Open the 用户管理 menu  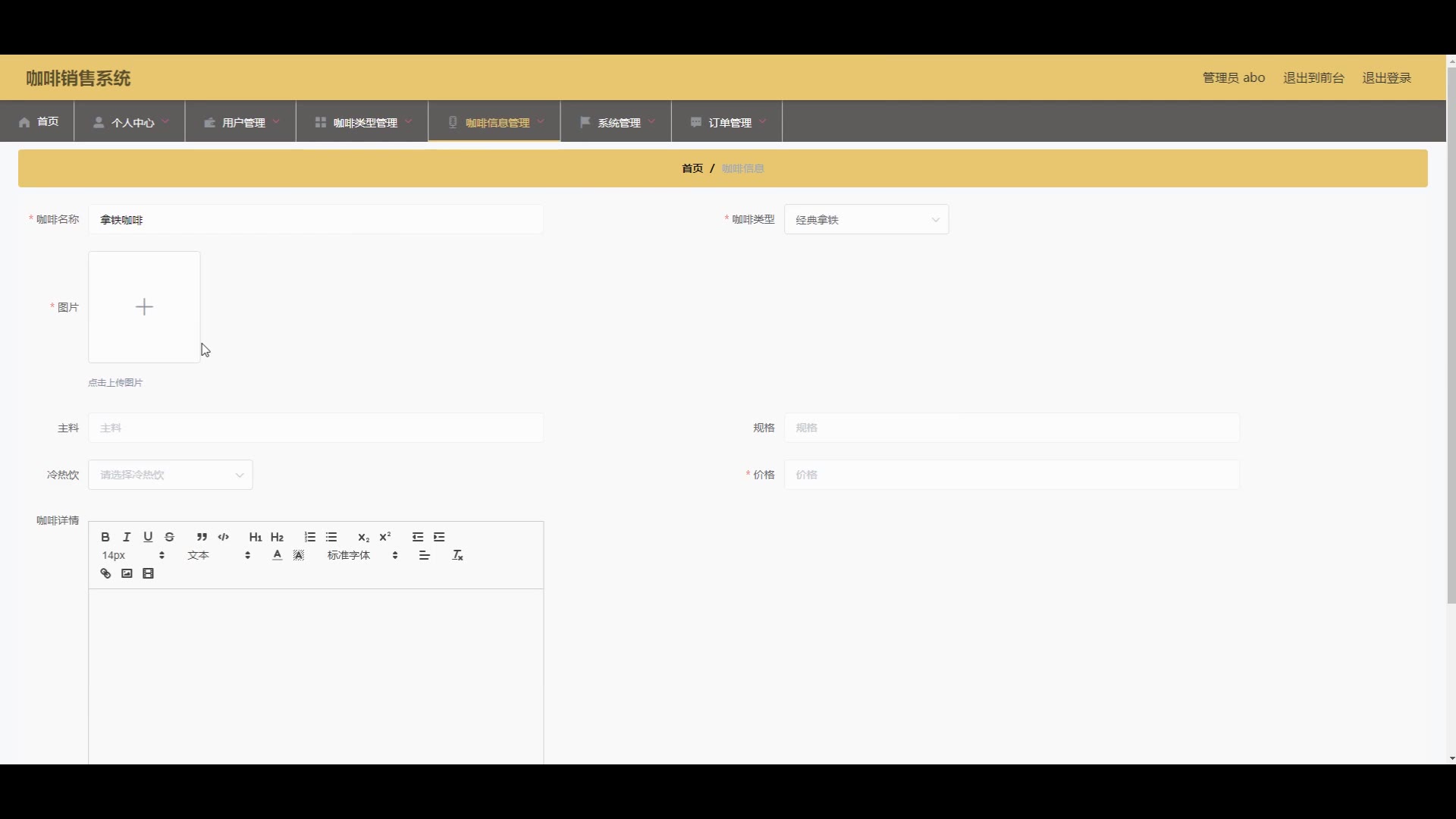click(x=241, y=122)
